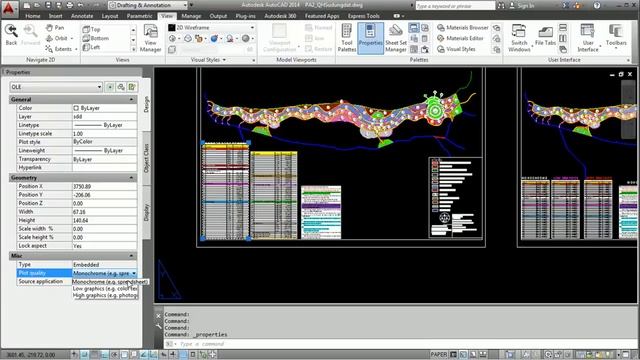Open the Toolbars menu button
Screen dimensions: 640x360
point(616,36)
